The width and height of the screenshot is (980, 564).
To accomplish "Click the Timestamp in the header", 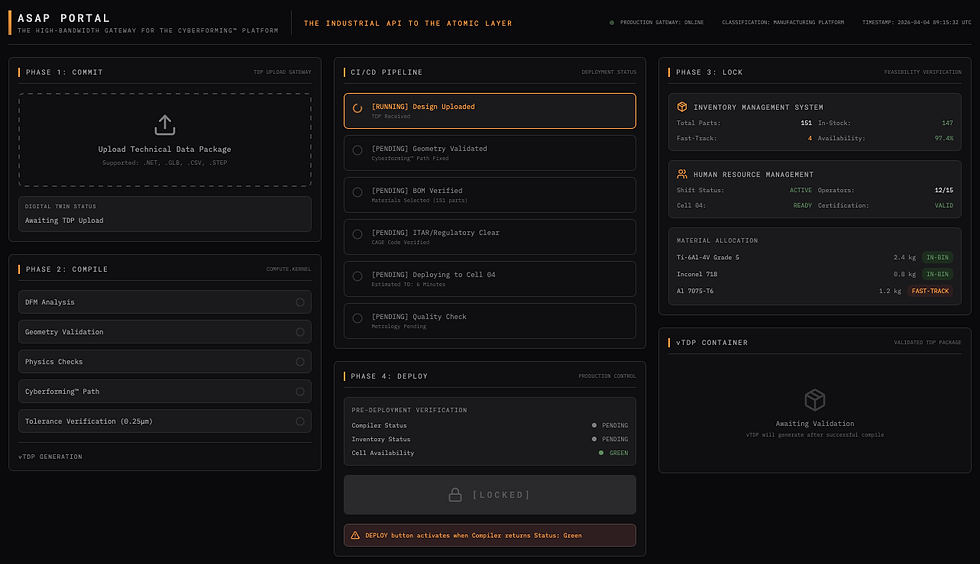I will pos(916,23).
